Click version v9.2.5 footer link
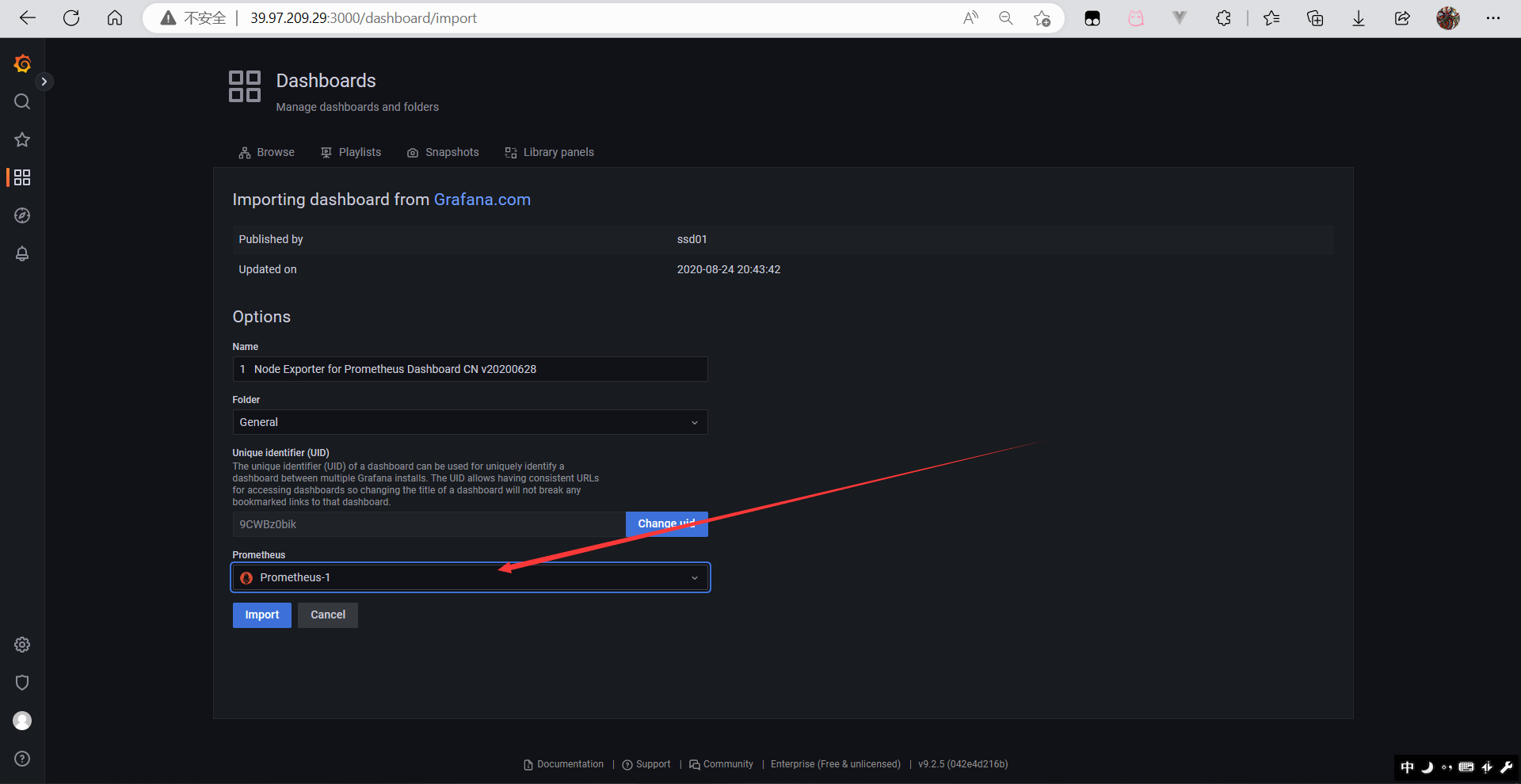 (963, 764)
